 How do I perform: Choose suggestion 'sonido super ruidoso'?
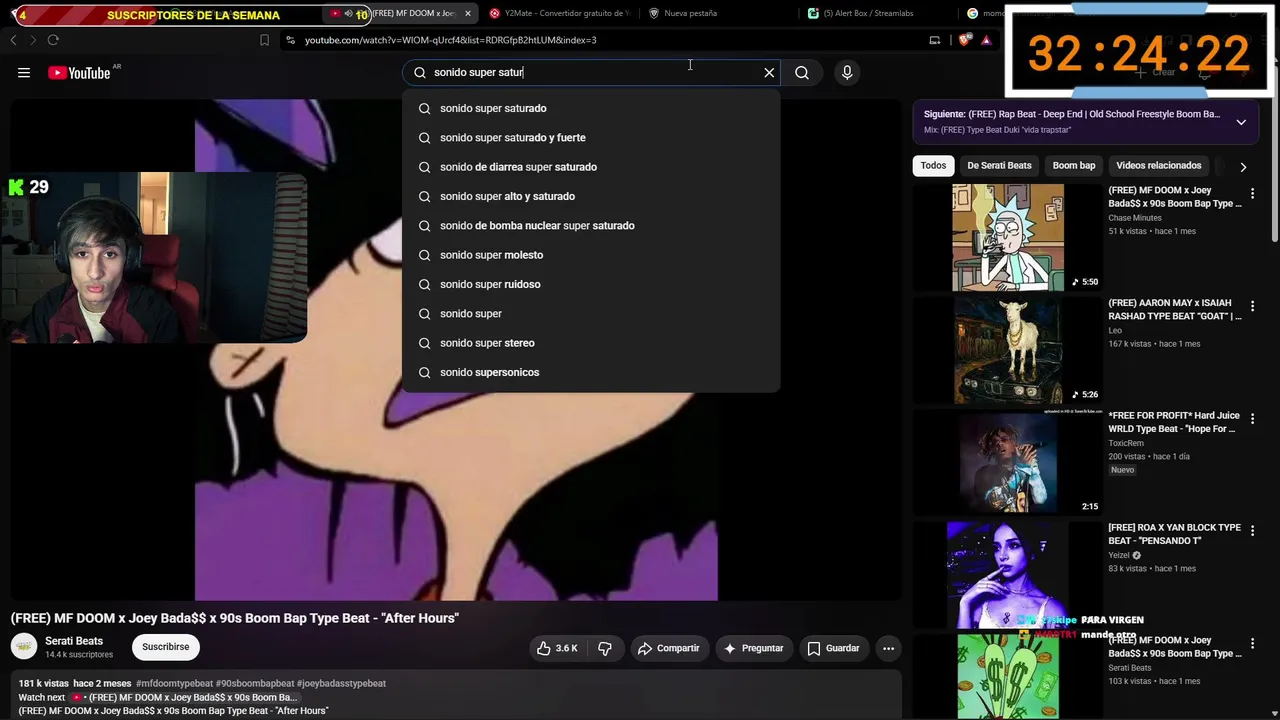(591, 284)
